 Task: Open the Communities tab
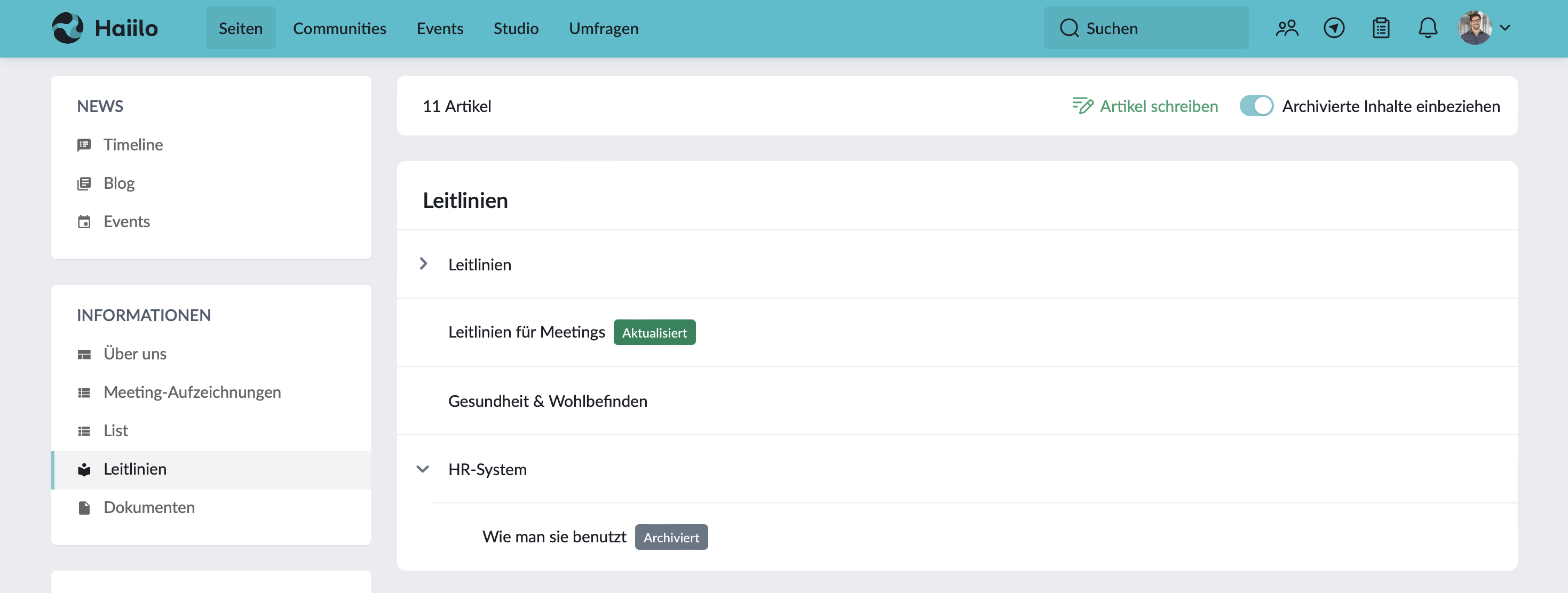point(339,28)
